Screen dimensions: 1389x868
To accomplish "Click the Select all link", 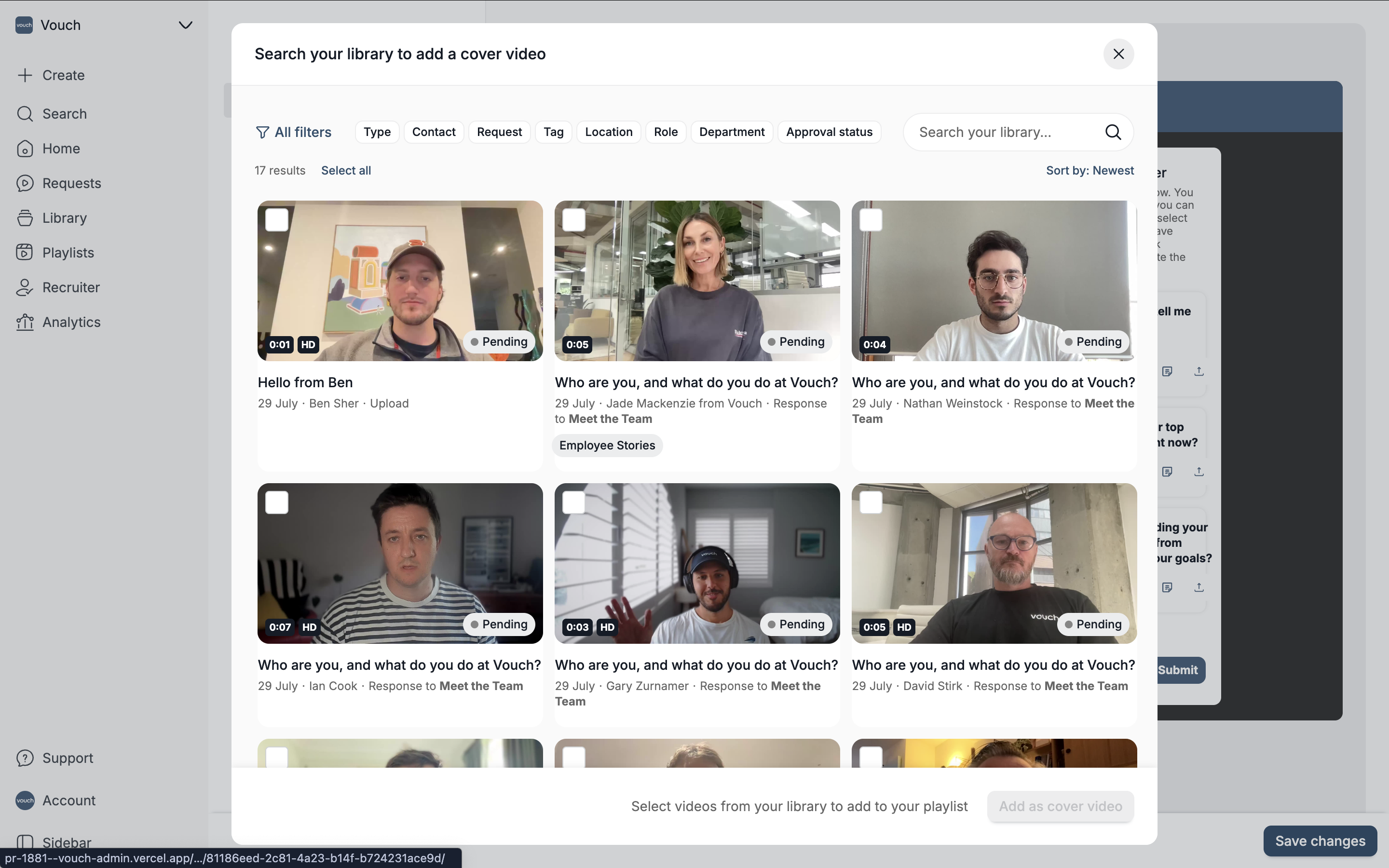I will (346, 171).
